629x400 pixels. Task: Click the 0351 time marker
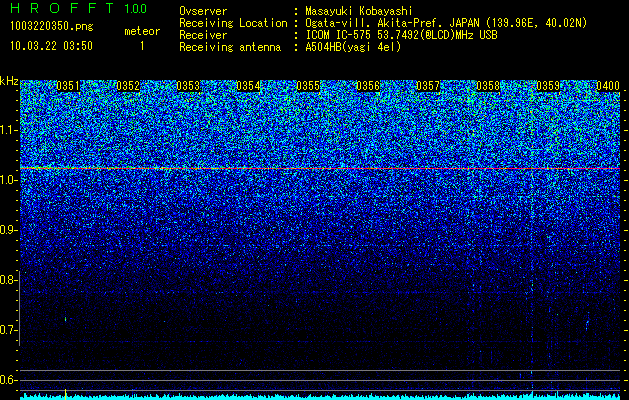click(x=68, y=86)
